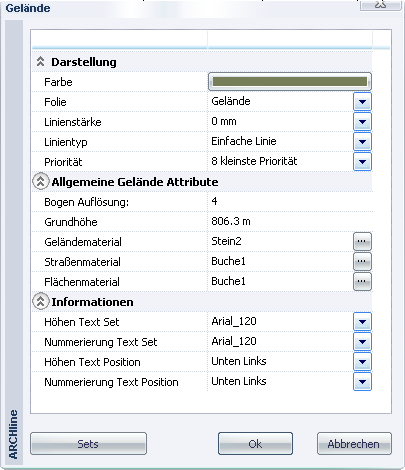405x470 pixels.
Task: Open the Linienstärke dropdown arrow
Action: 362,122
